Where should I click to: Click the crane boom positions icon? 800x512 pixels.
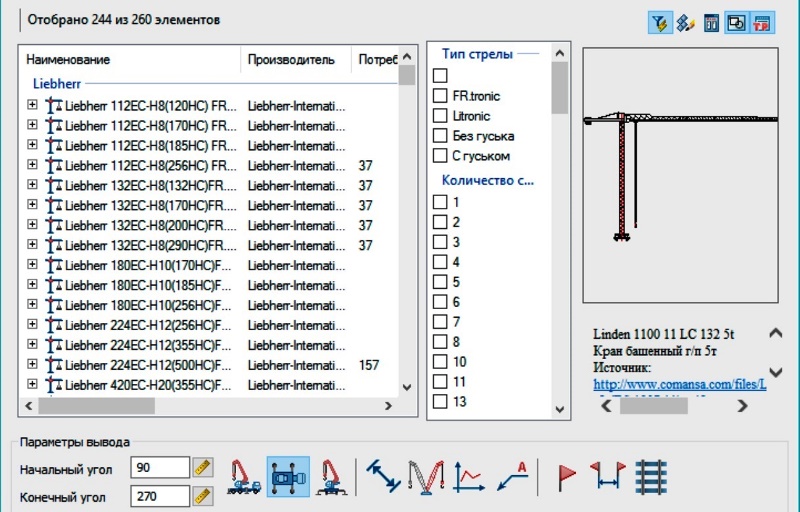click(x=426, y=477)
